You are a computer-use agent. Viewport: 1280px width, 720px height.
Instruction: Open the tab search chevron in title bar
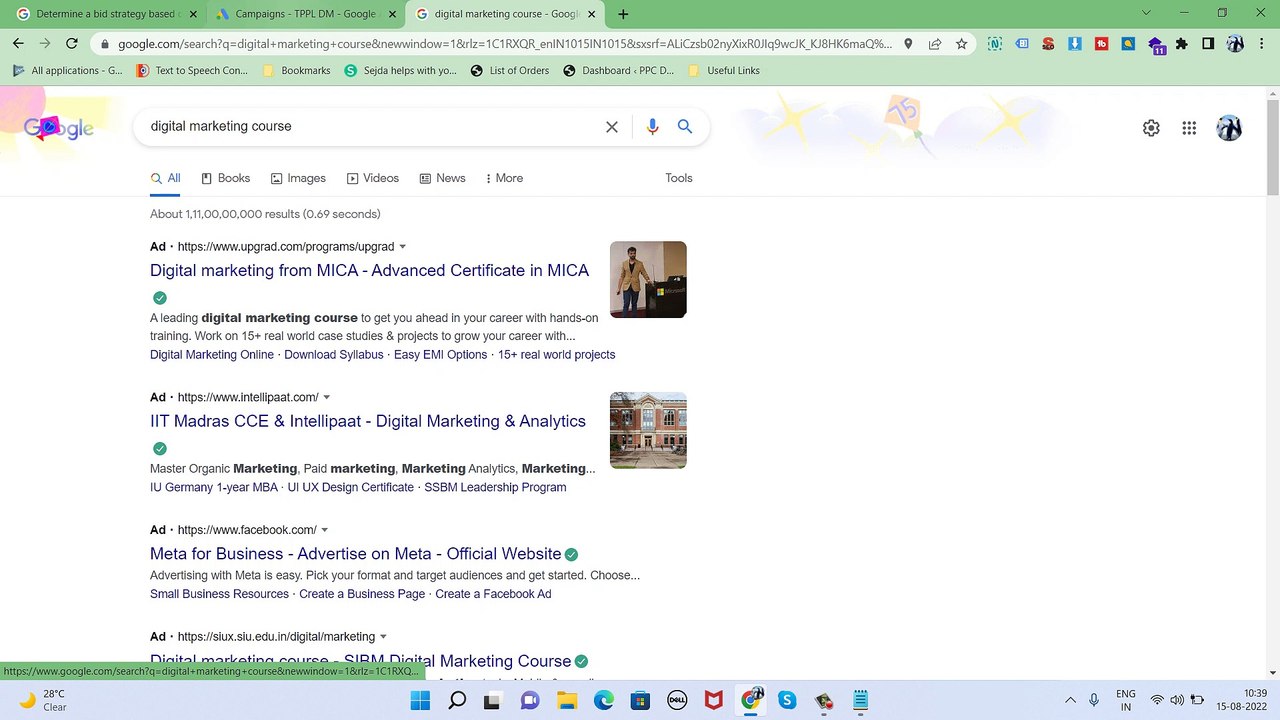coord(1147,13)
